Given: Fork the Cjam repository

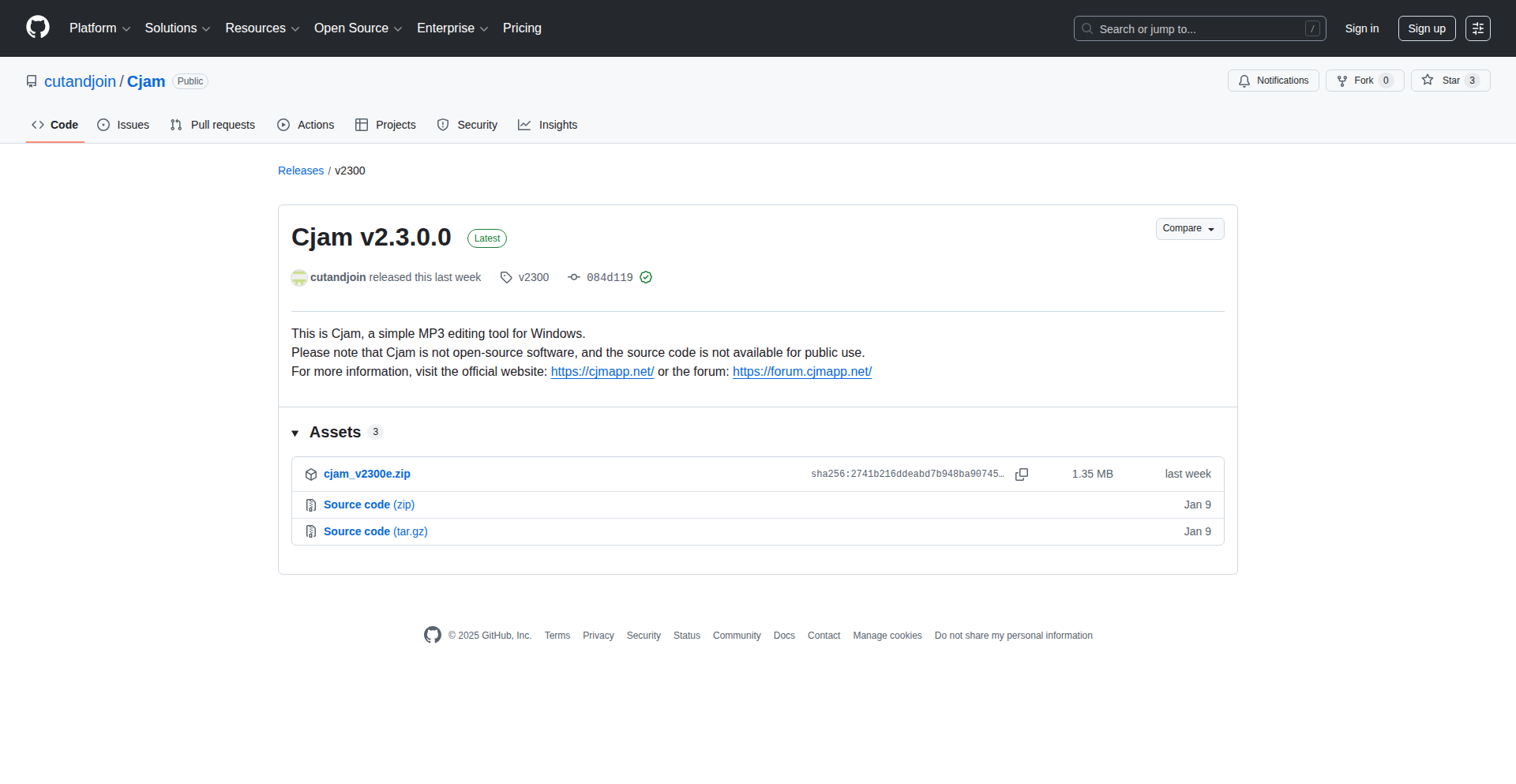Looking at the screenshot, I should click(1364, 81).
